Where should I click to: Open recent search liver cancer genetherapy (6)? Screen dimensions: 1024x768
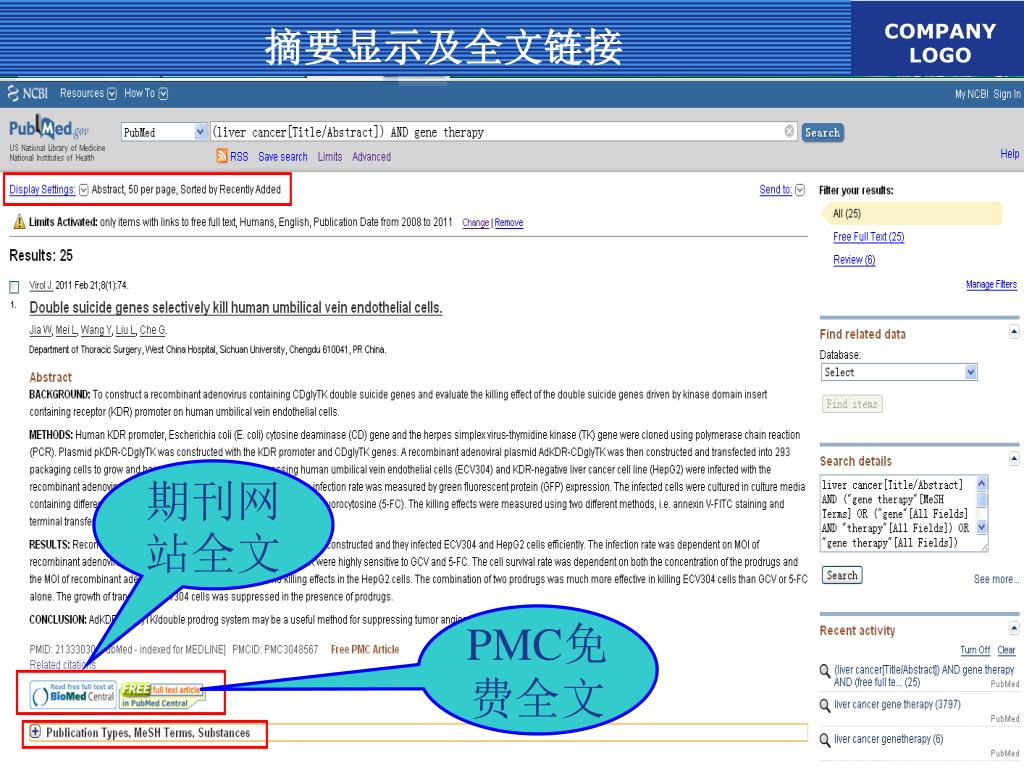(x=888, y=739)
